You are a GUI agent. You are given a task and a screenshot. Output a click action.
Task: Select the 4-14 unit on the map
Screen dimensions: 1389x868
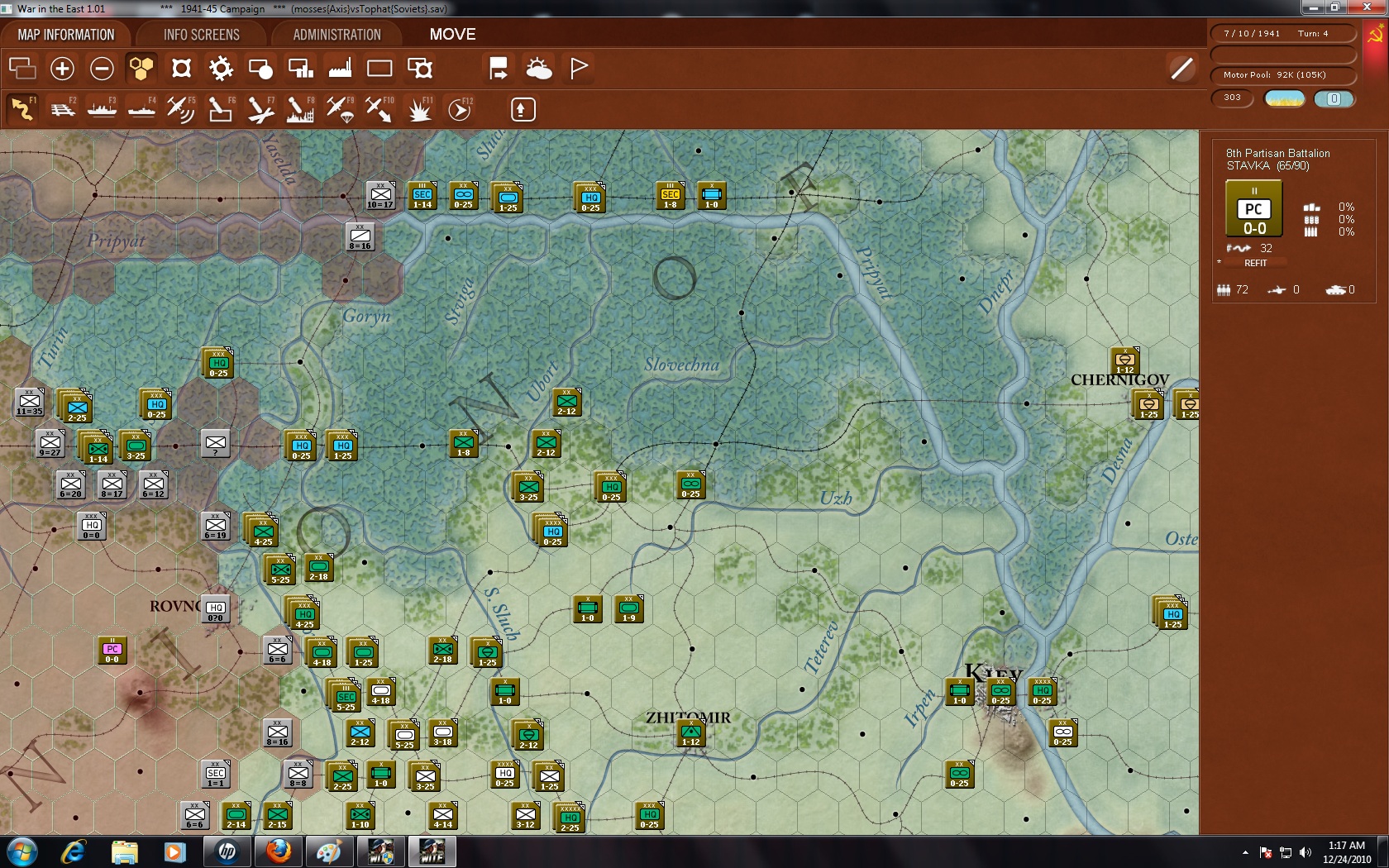coord(443,816)
